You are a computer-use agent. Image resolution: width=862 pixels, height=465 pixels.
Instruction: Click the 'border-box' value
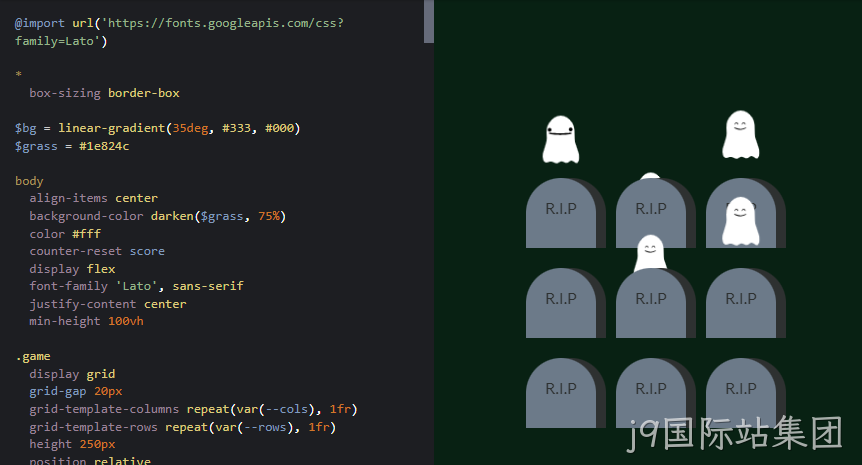tap(143, 93)
